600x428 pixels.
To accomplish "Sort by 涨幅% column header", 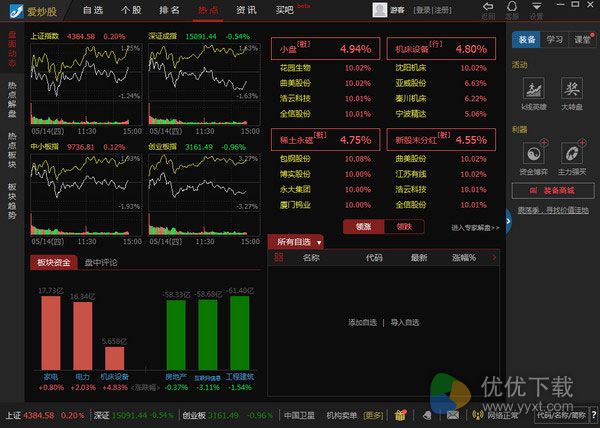I will 464,258.
